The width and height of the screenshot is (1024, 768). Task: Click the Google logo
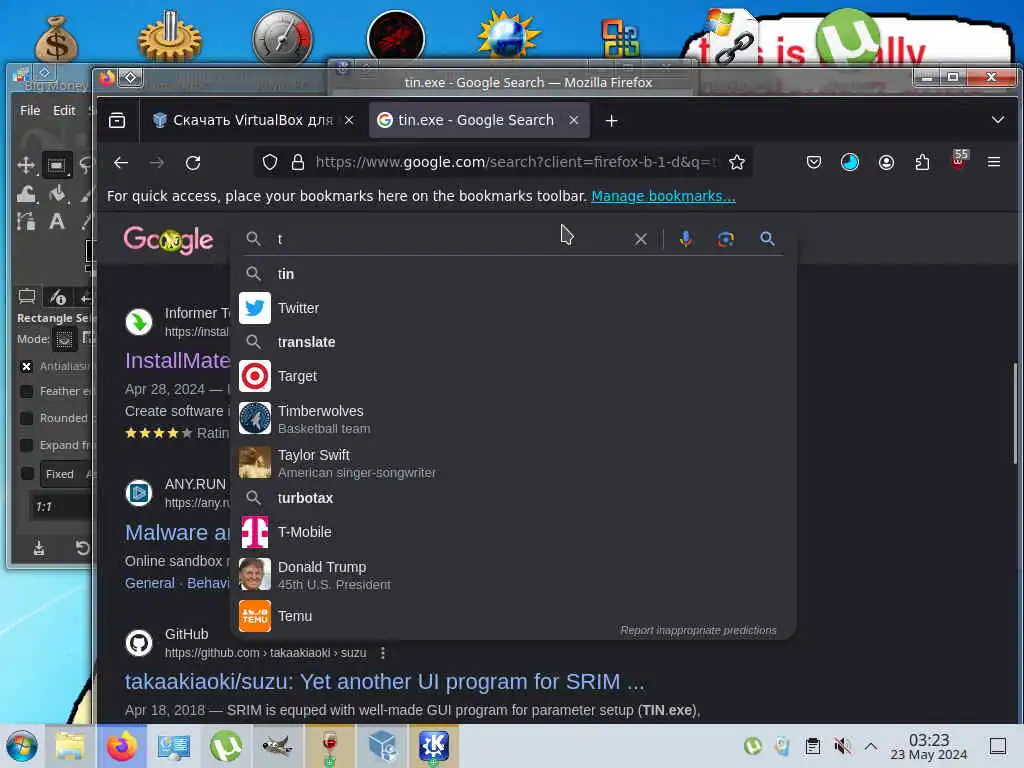[x=168, y=240]
